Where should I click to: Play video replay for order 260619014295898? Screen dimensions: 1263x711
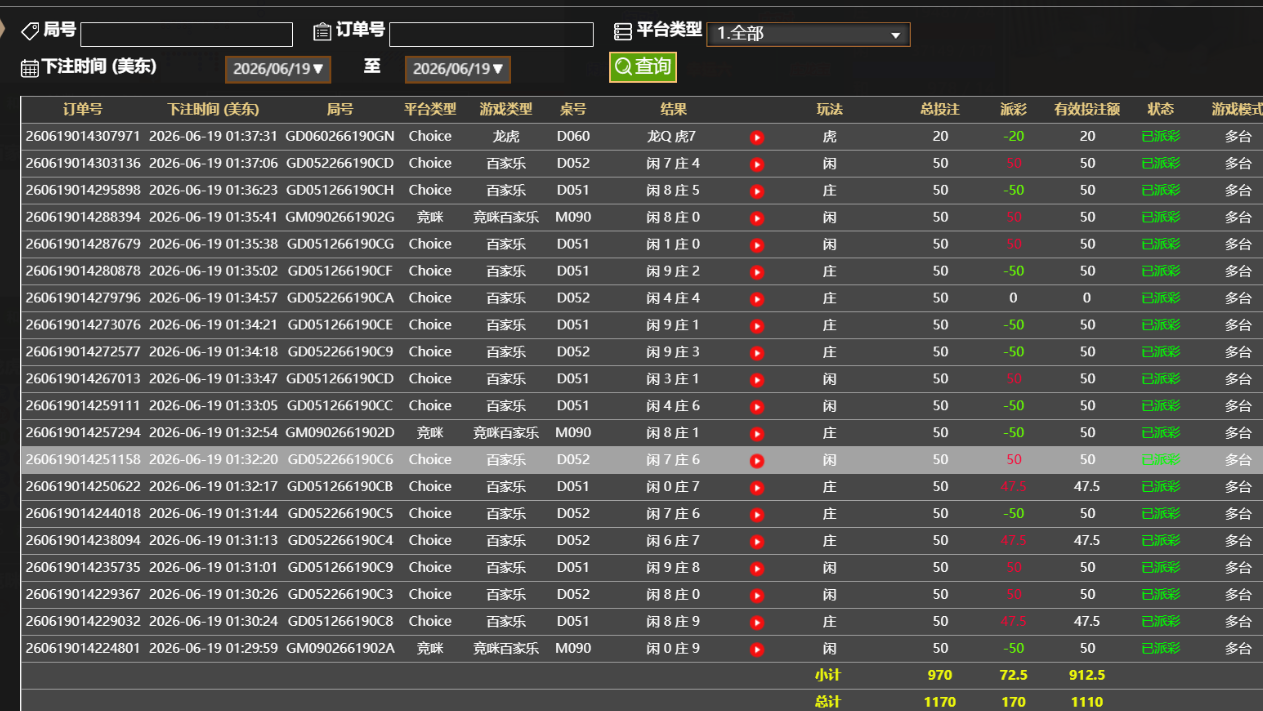pos(757,191)
